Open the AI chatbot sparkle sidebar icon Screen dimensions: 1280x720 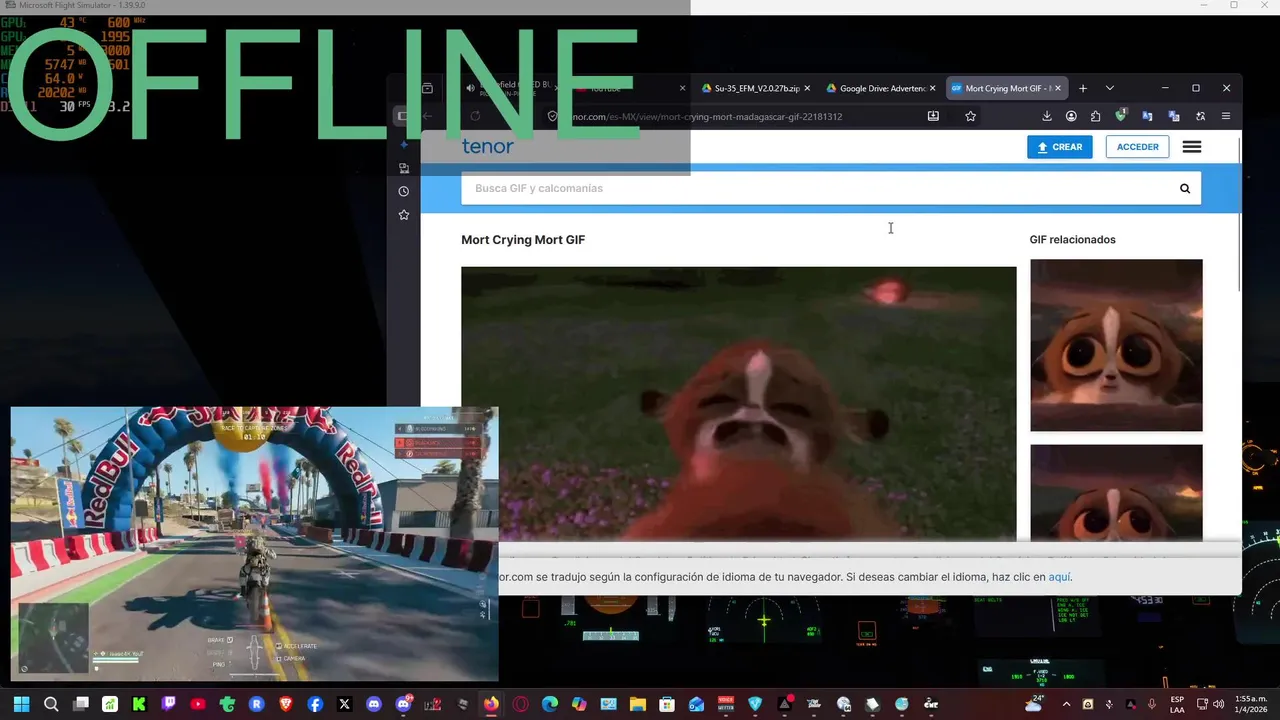coord(404,145)
